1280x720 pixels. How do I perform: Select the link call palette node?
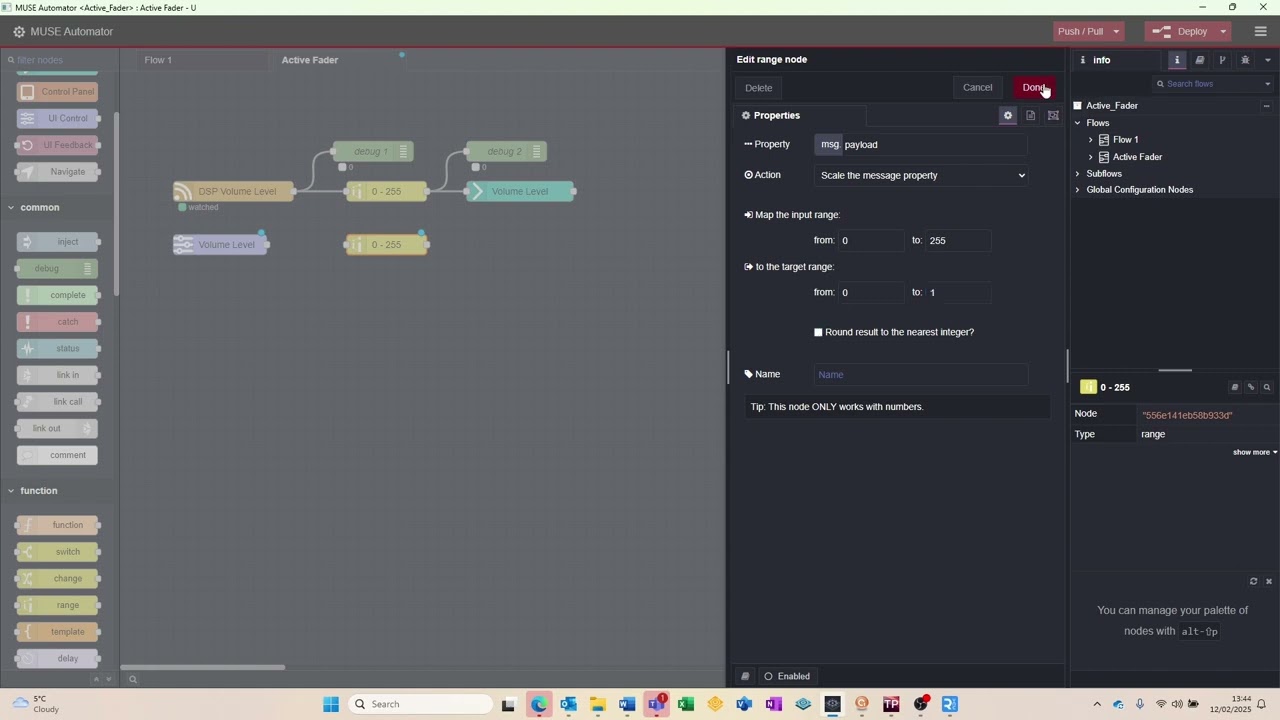[x=58, y=402]
